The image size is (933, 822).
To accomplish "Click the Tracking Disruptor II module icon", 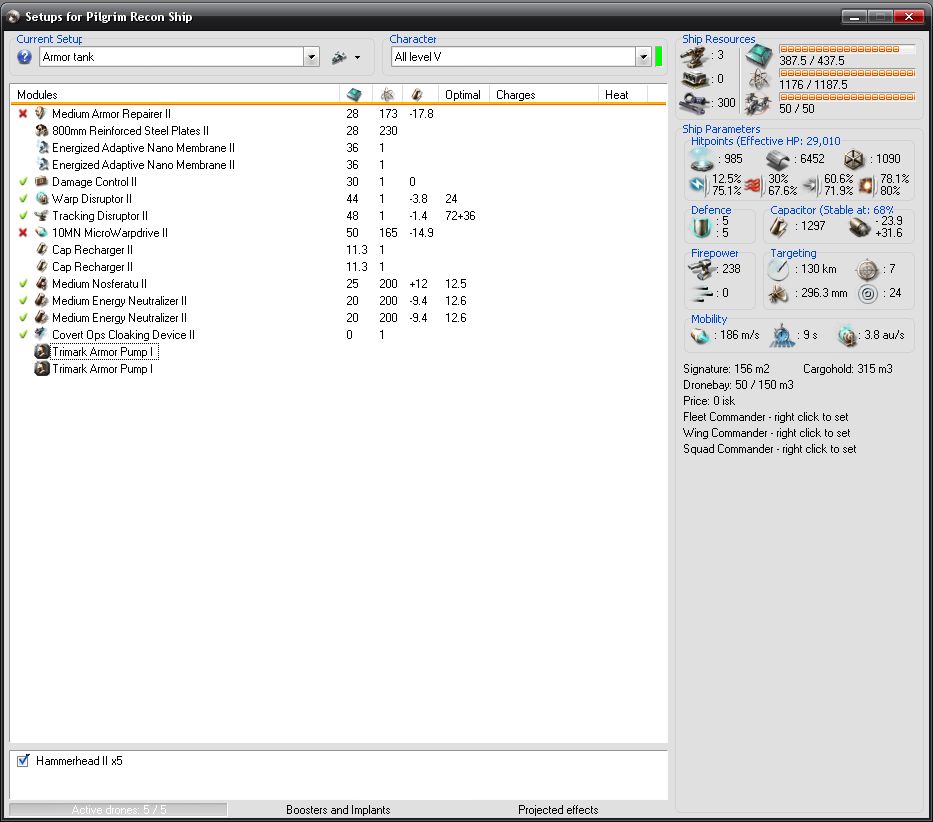I will click(41, 215).
